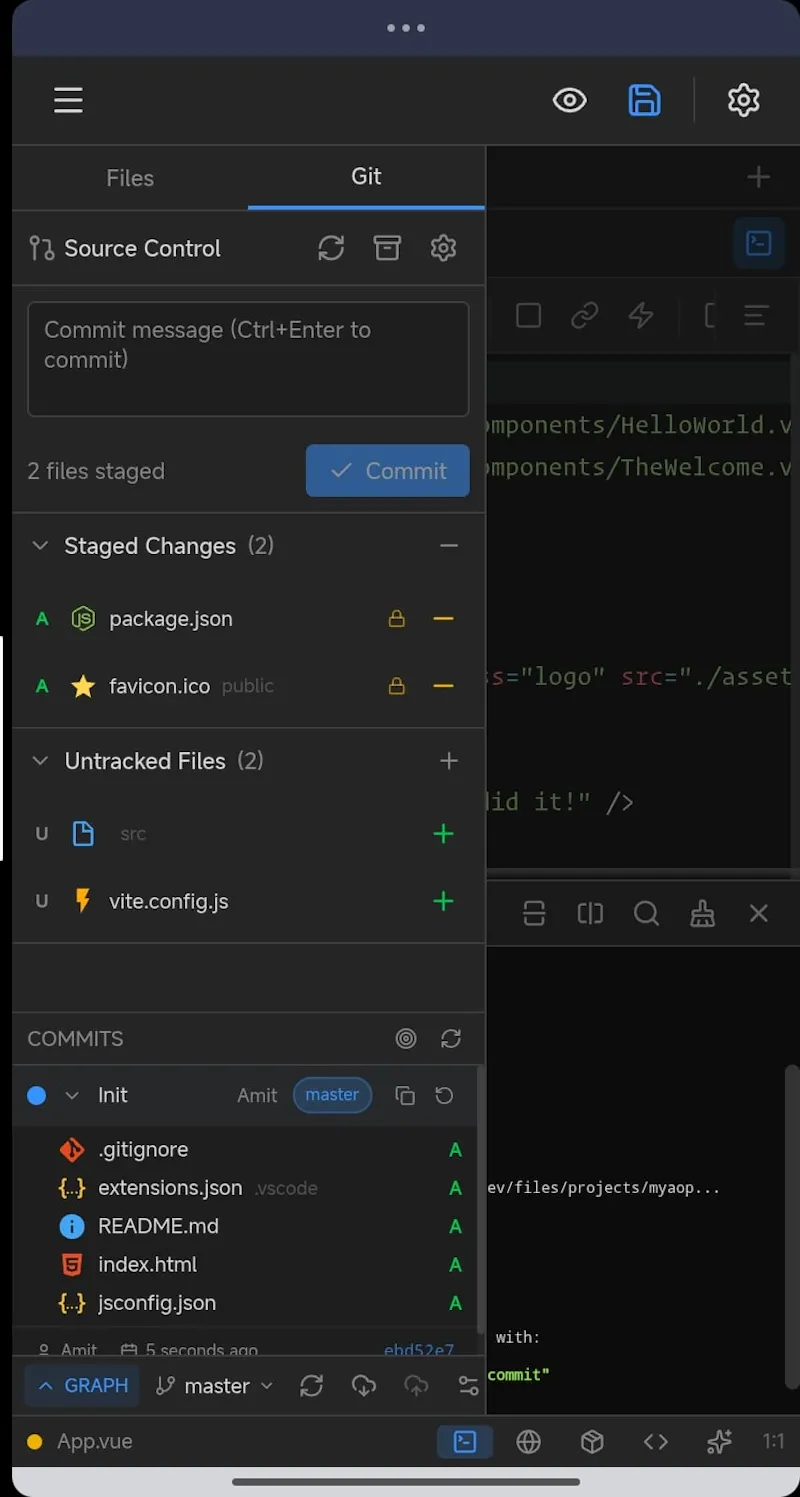The image size is (800, 1497).
Task: Open .gitignore in commit files
Action: (x=143, y=1150)
